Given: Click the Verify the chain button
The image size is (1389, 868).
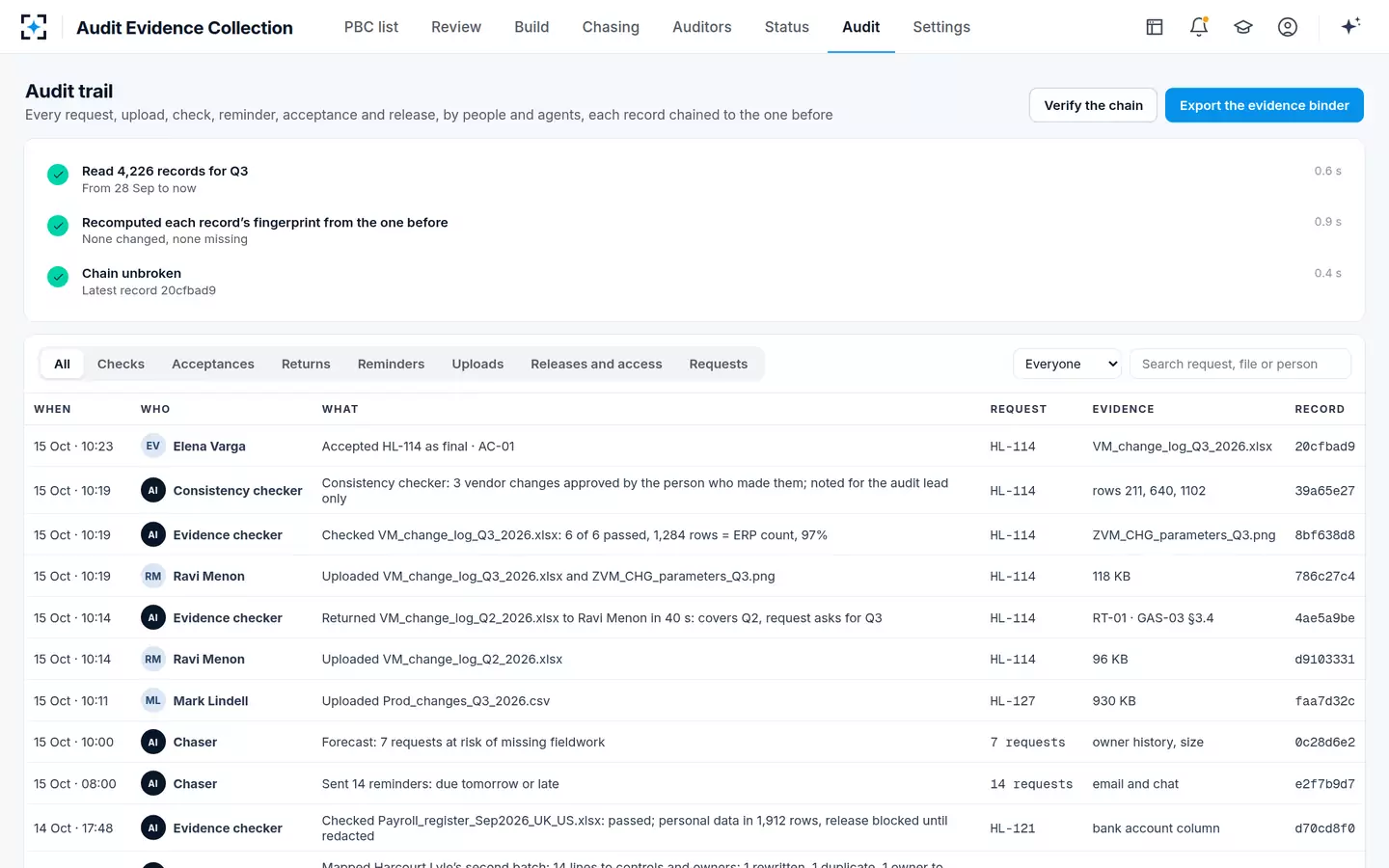Looking at the screenshot, I should pos(1093,105).
